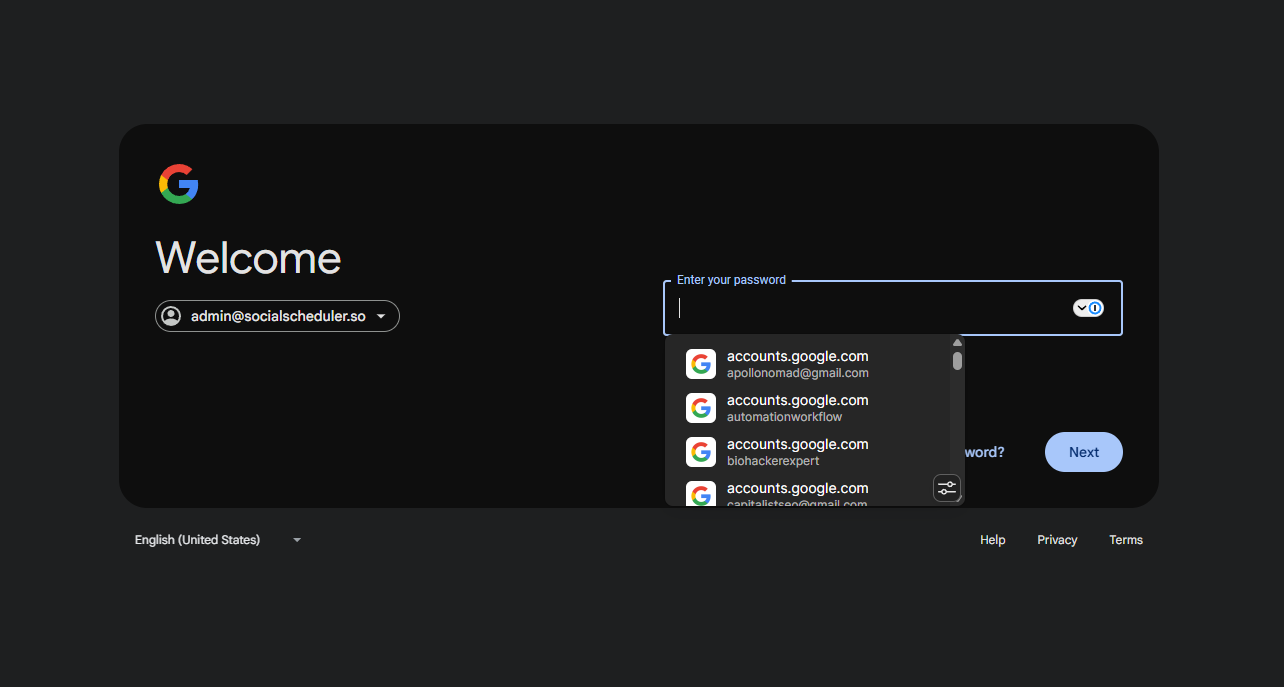Open the Privacy link

coord(1057,540)
